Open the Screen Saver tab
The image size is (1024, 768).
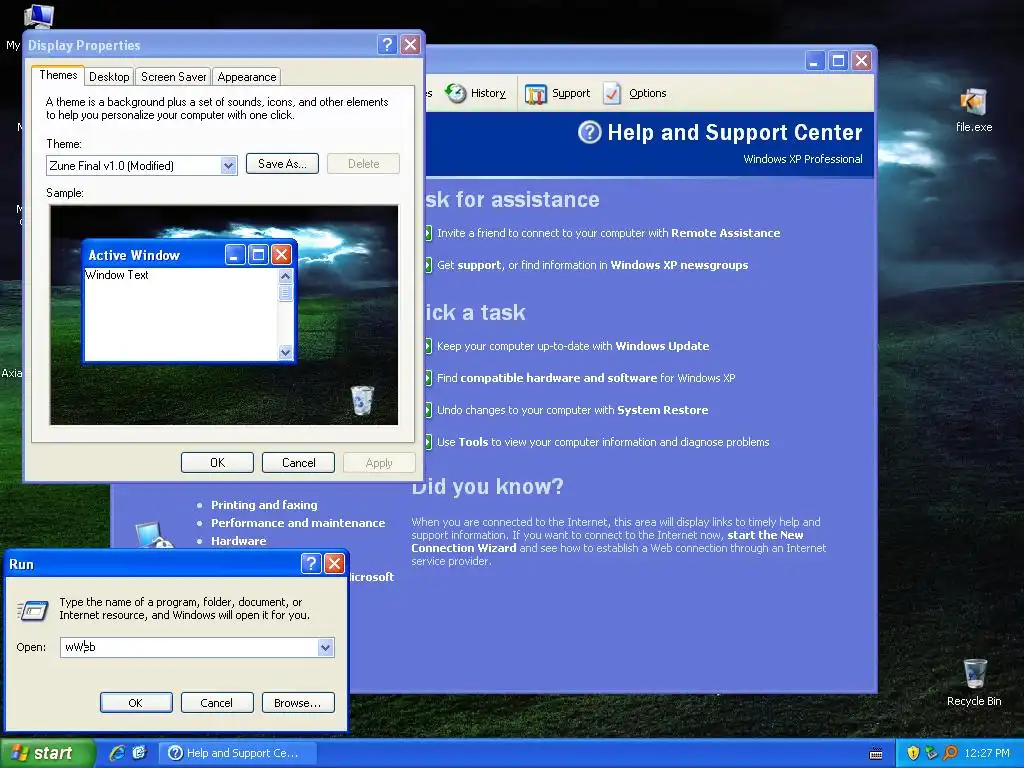tap(173, 76)
